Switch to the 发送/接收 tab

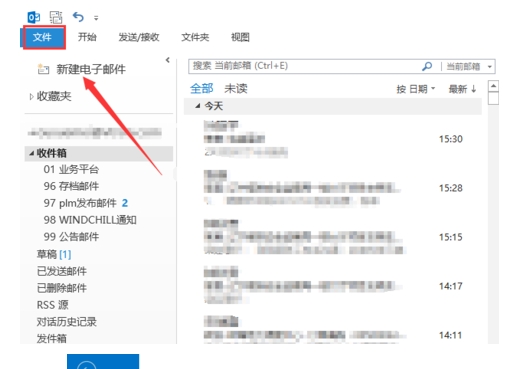tap(139, 37)
